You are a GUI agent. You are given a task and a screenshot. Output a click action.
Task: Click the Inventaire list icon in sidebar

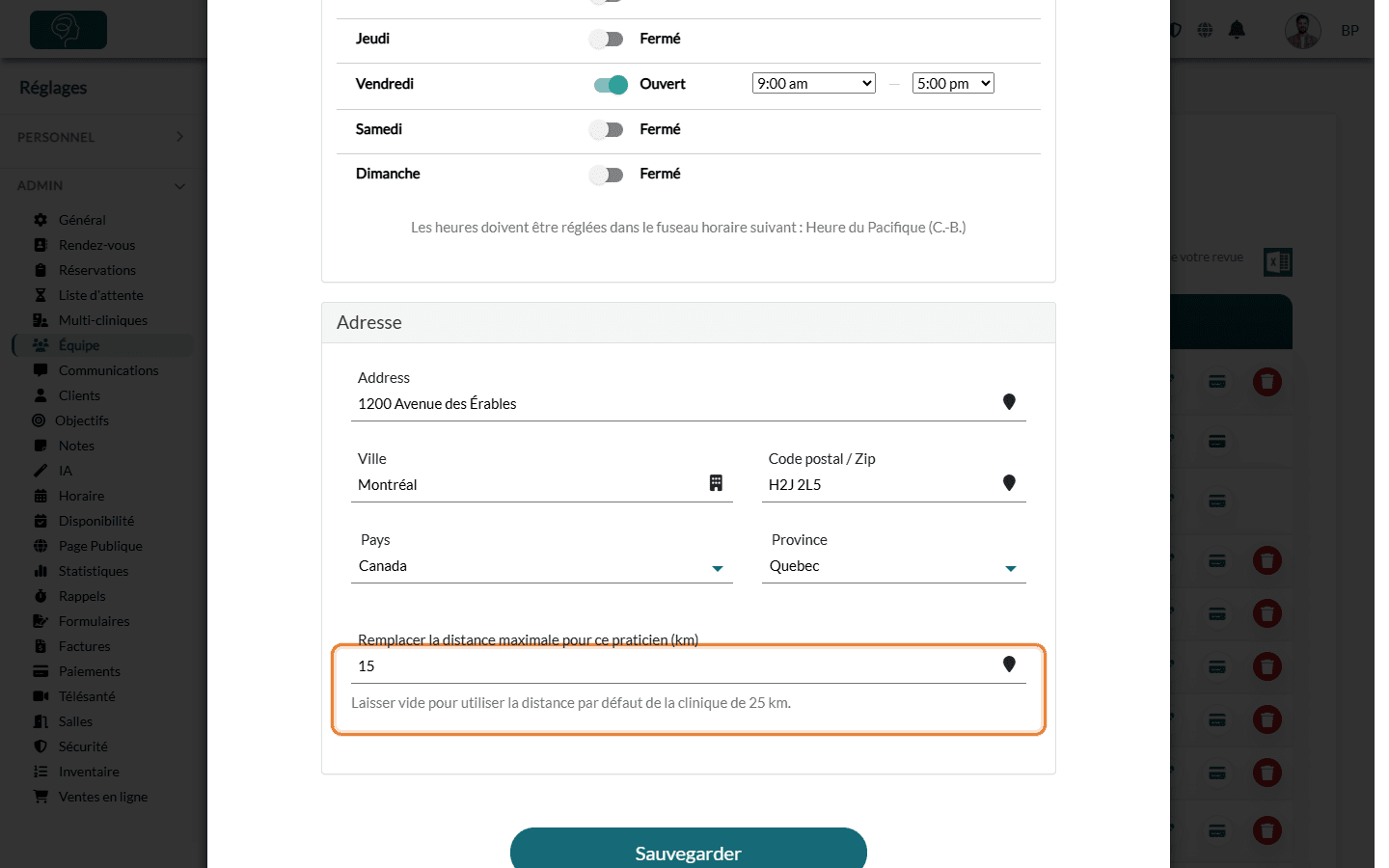(x=41, y=772)
